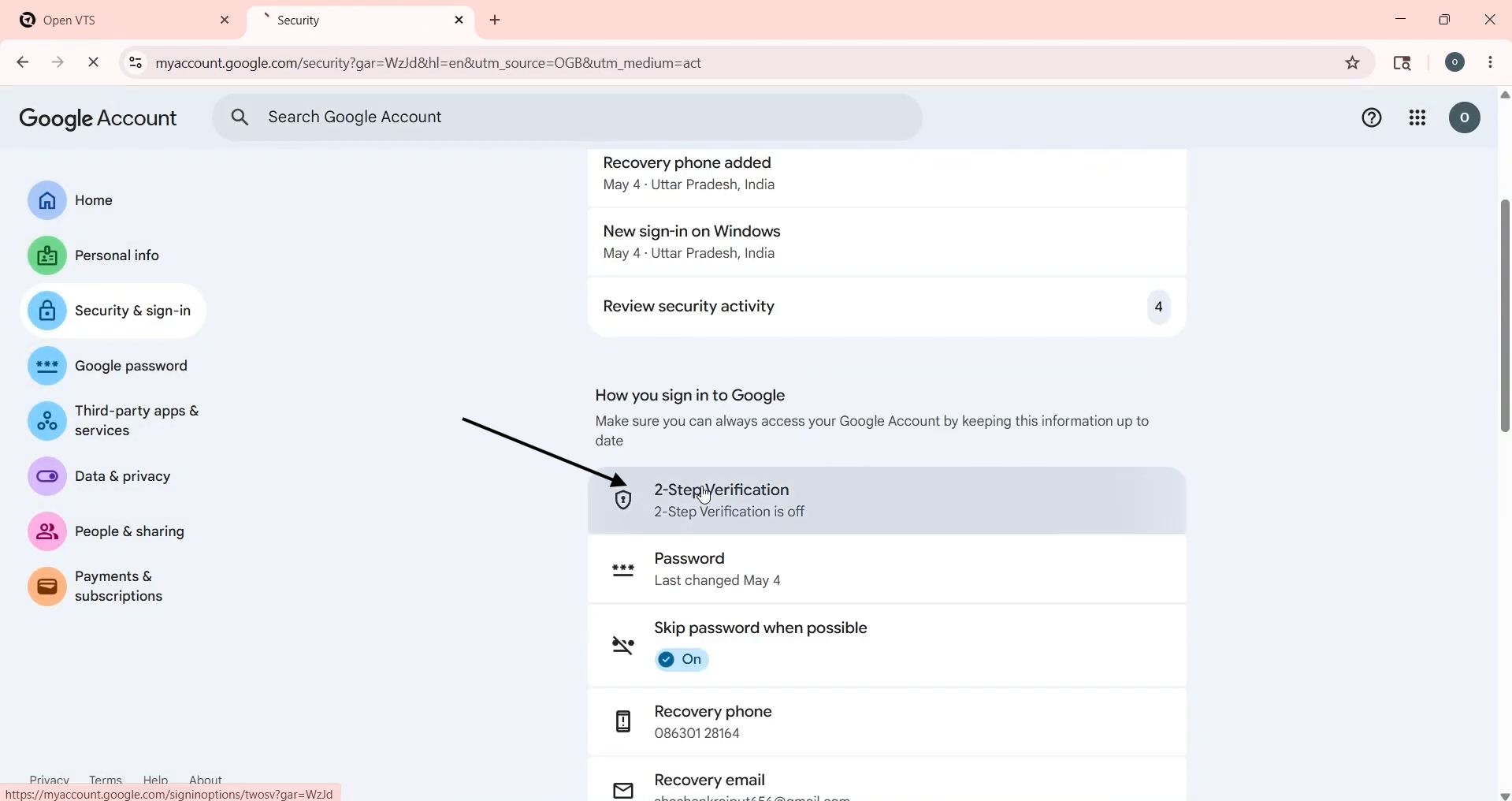1512x801 pixels.
Task: Open Third-party apps & services icon
Action: tap(47, 421)
